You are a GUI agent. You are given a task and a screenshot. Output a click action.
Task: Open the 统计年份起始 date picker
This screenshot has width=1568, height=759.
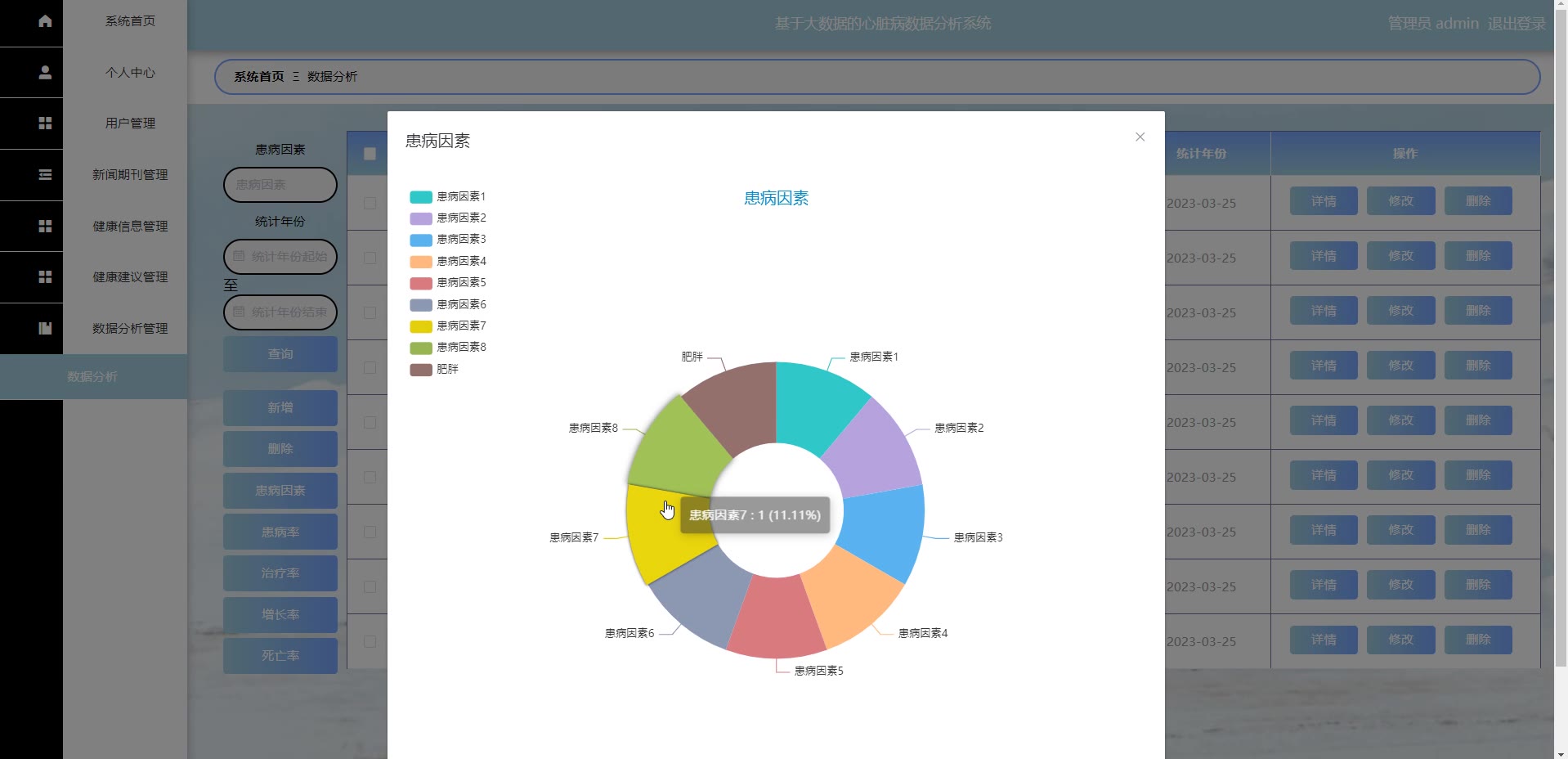click(280, 257)
